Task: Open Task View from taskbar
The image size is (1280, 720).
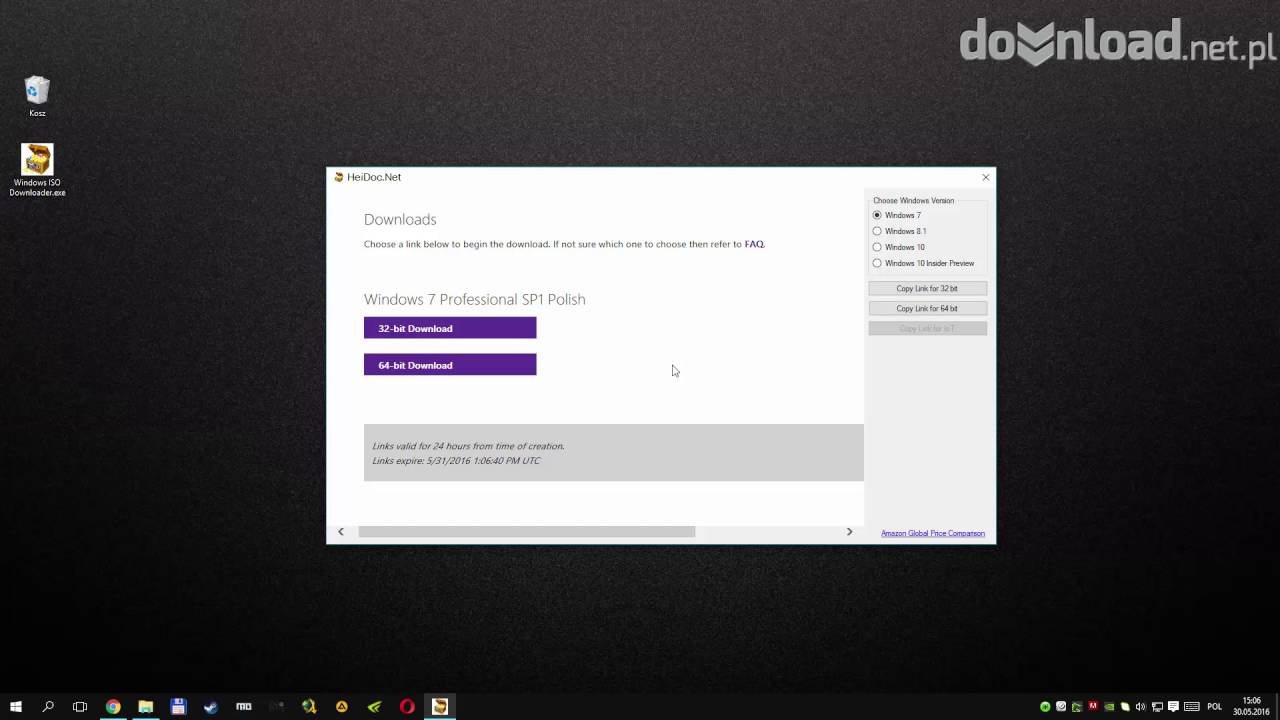Action: point(80,707)
